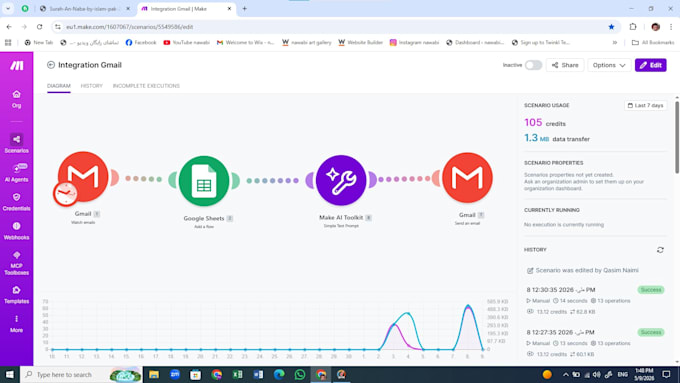Open Credentials in the sidebar
Screen dimensions: 680x383
coord(16,202)
